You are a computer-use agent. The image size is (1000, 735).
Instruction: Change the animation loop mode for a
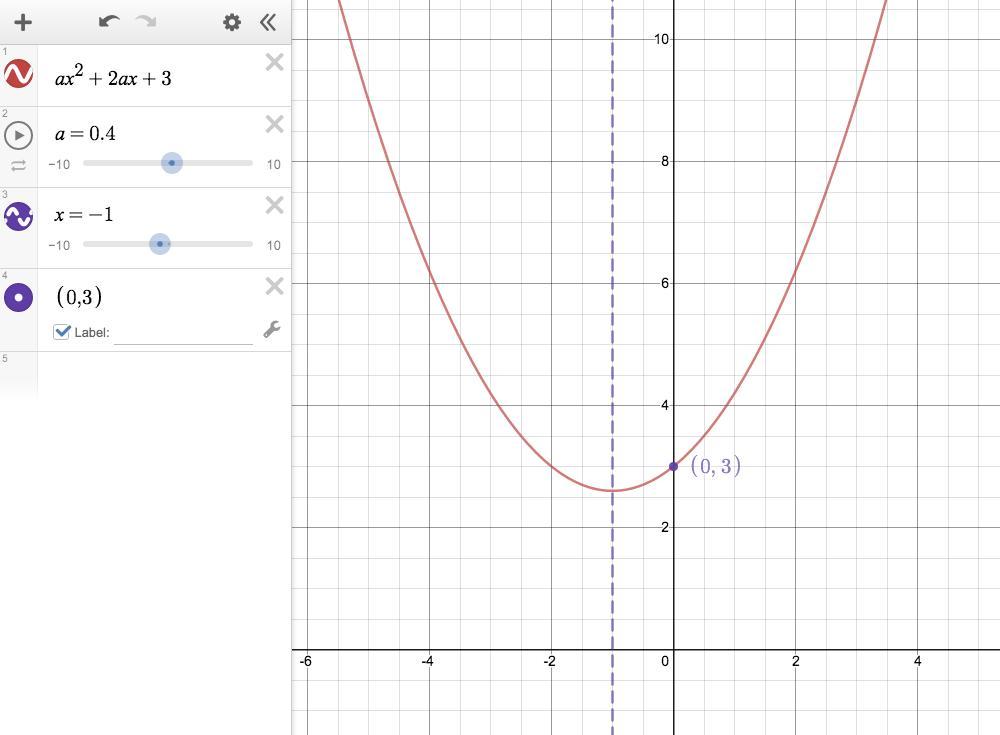point(18,166)
